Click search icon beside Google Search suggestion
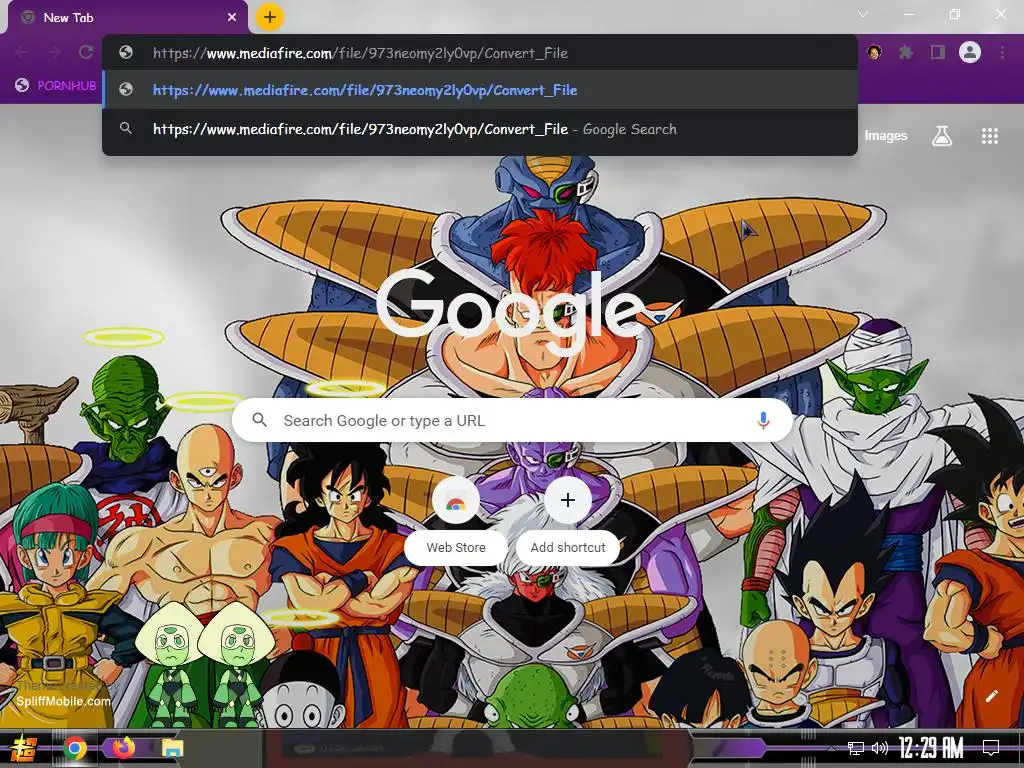 click(126, 128)
